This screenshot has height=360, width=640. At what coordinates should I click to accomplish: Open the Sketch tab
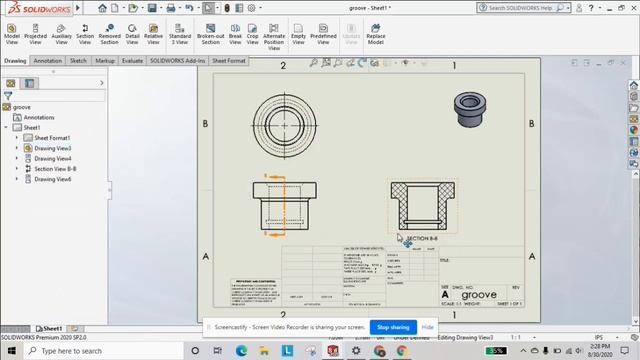pyautogui.click(x=78, y=60)
